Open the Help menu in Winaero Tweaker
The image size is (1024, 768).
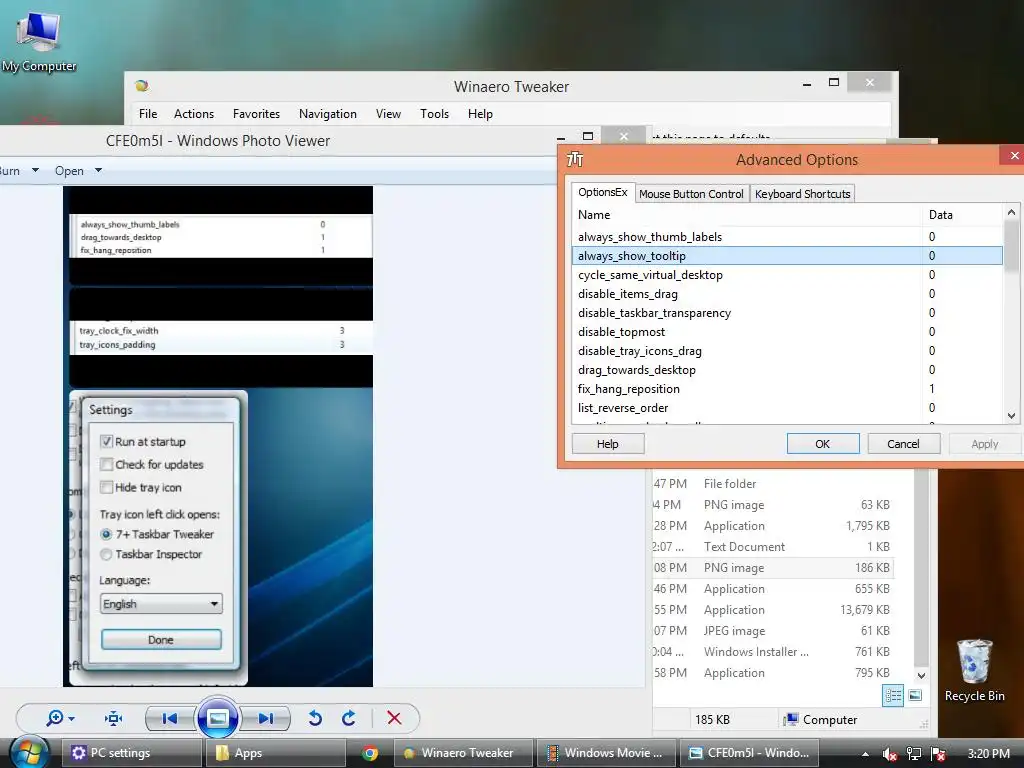480,114
